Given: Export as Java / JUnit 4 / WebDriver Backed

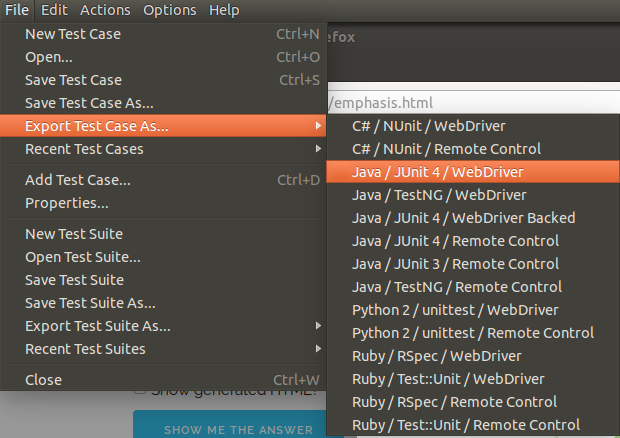Looking at the screenshot, I should (x=473, y=217).
